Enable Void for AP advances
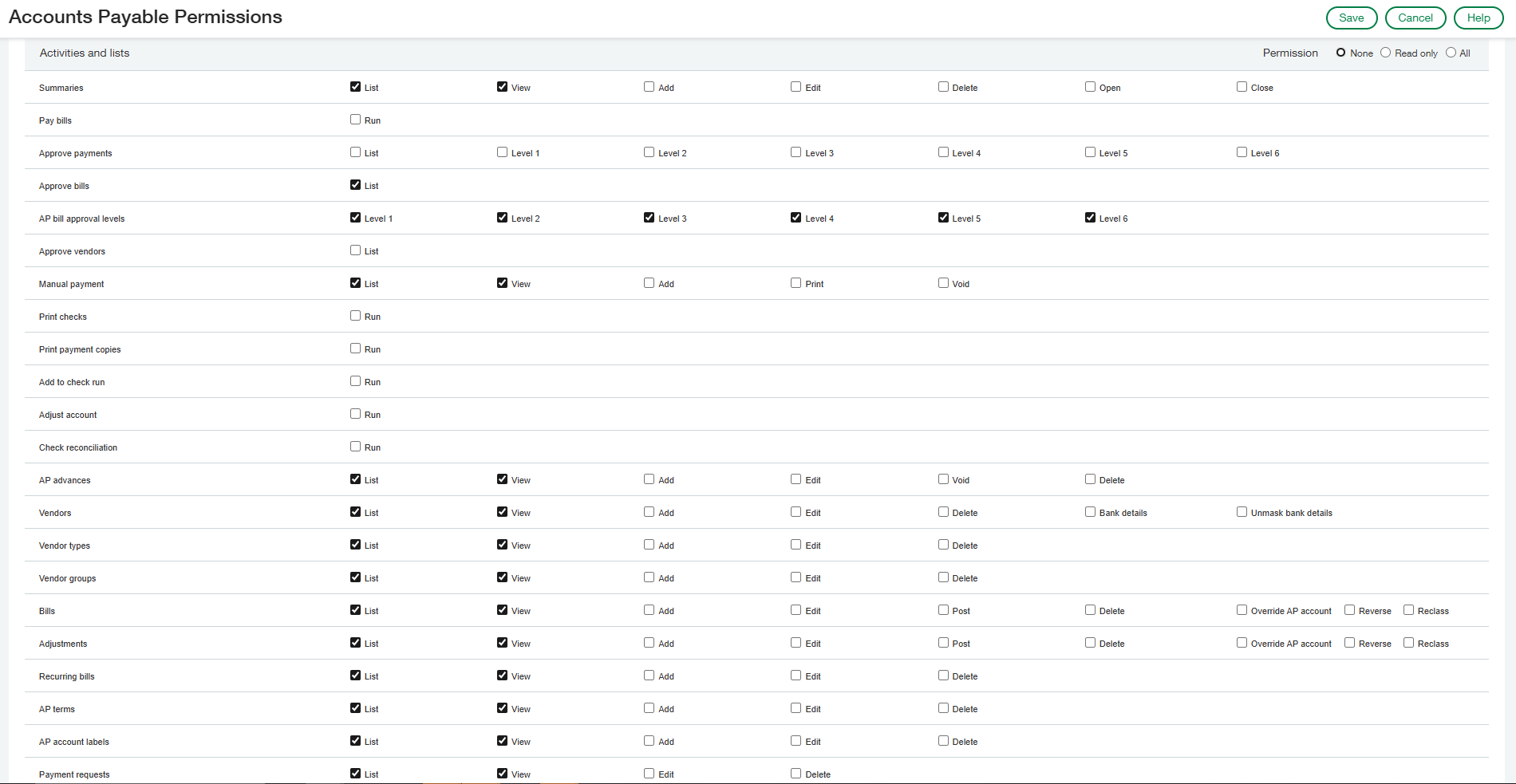The height and width of the screenshot is (784, 1516). click(x=943, y=479)
